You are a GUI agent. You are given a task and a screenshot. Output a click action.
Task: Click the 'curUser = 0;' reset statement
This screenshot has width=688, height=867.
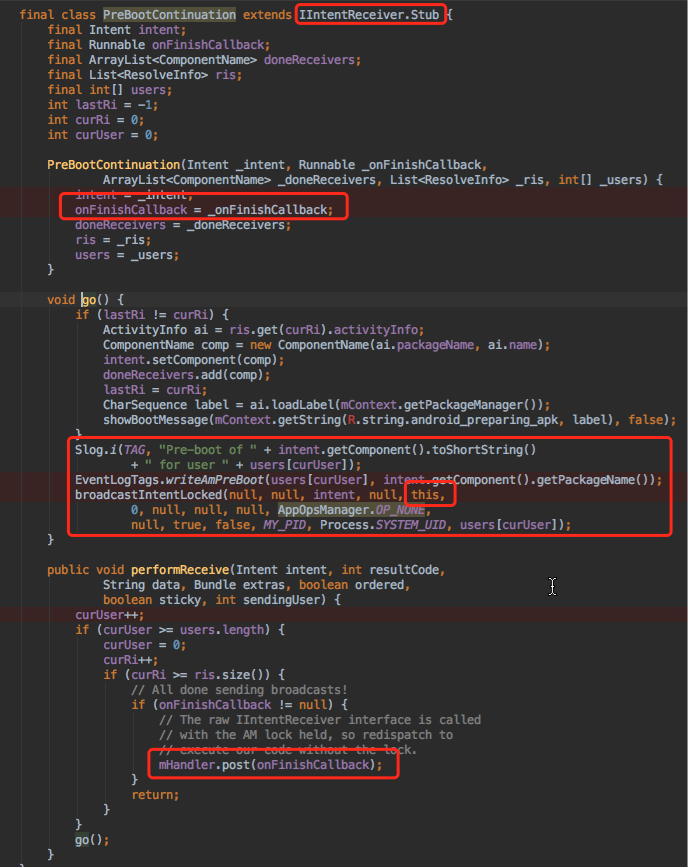(144, 645)
